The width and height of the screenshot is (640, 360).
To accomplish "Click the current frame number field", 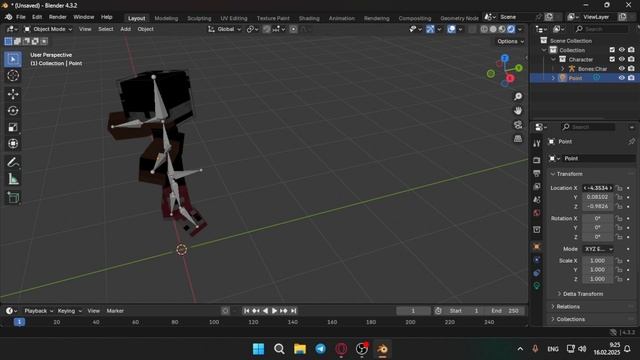I will [413, 311].
